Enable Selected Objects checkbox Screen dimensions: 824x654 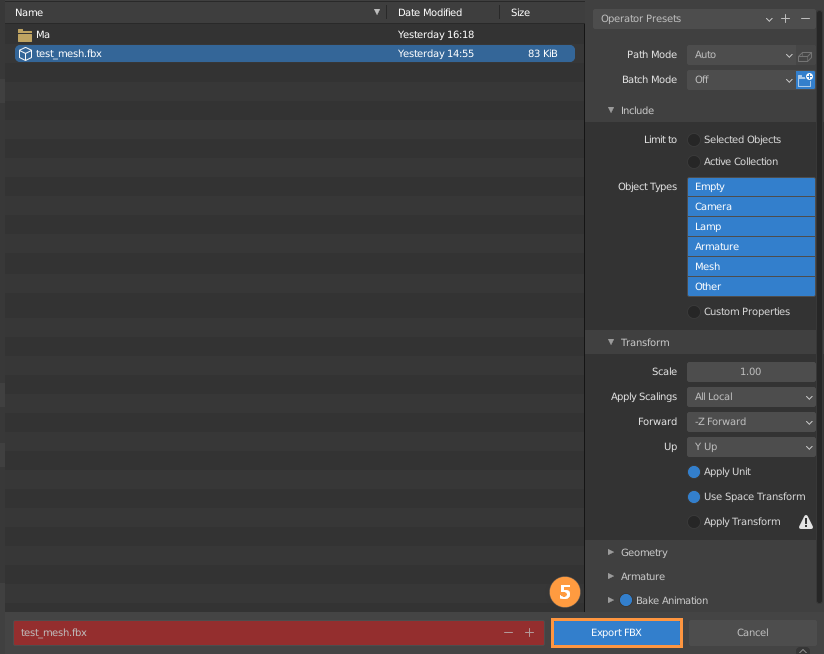click(694, 140)
